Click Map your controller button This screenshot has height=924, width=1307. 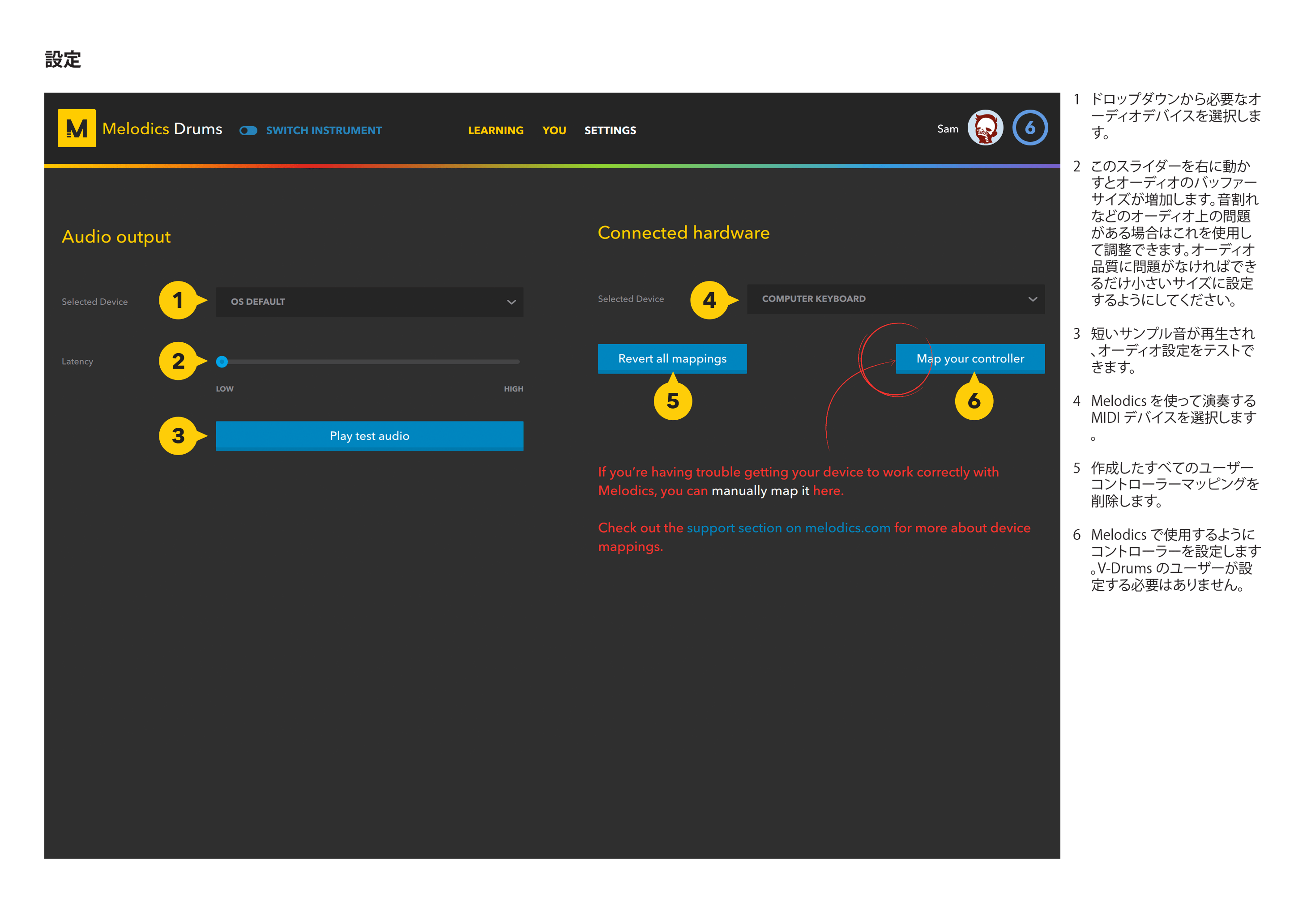pos(970,358)
